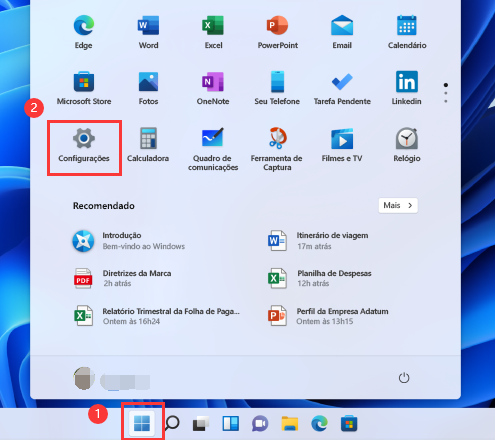Launch Quadro de comunicações

[213, 149]
